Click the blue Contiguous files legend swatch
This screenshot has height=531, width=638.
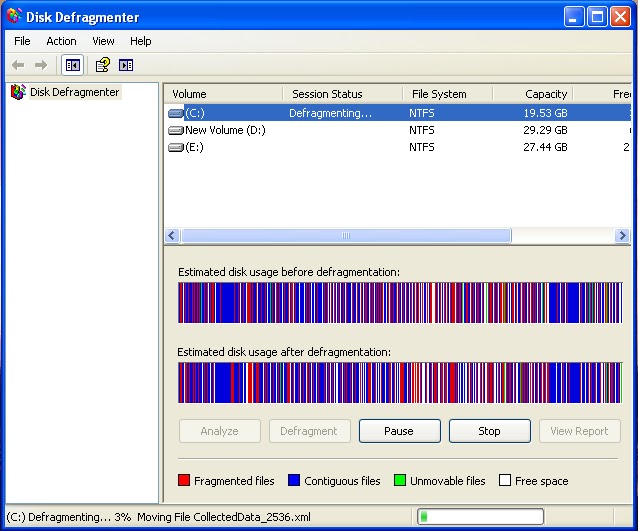[x=294, y=480]
